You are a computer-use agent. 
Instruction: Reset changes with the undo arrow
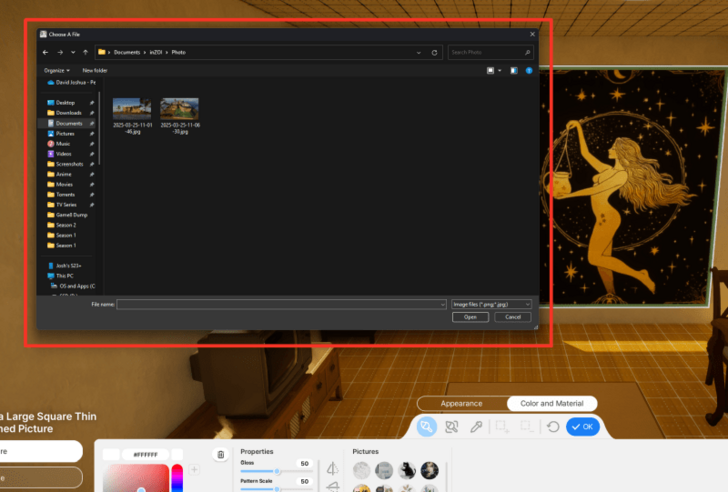coord(552,427)
